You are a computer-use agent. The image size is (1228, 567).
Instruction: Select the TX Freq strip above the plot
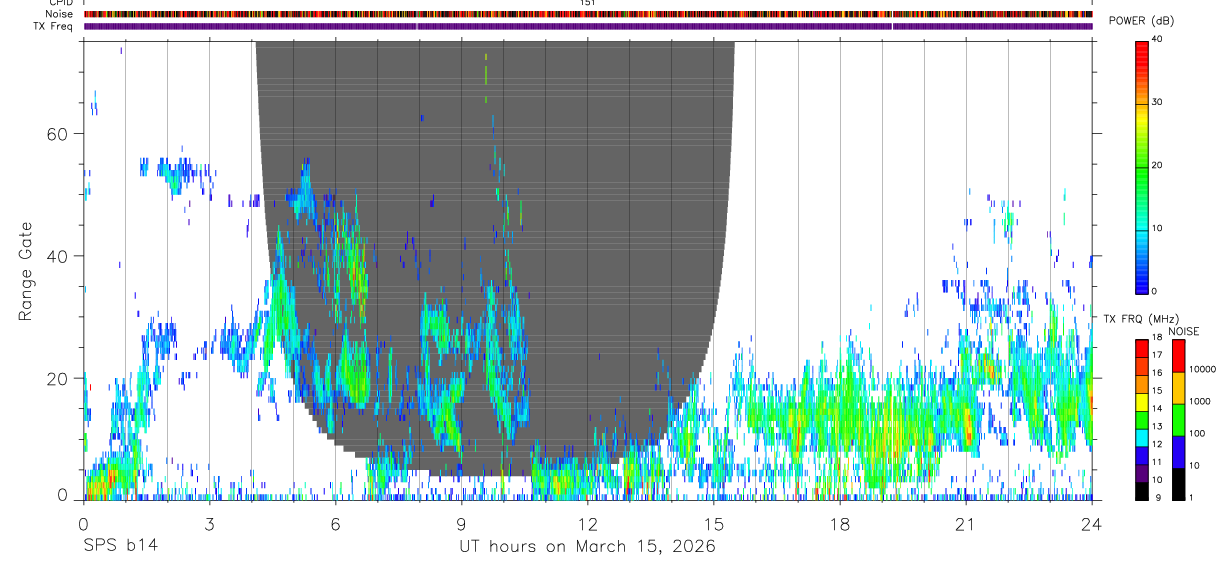[588, 26]
